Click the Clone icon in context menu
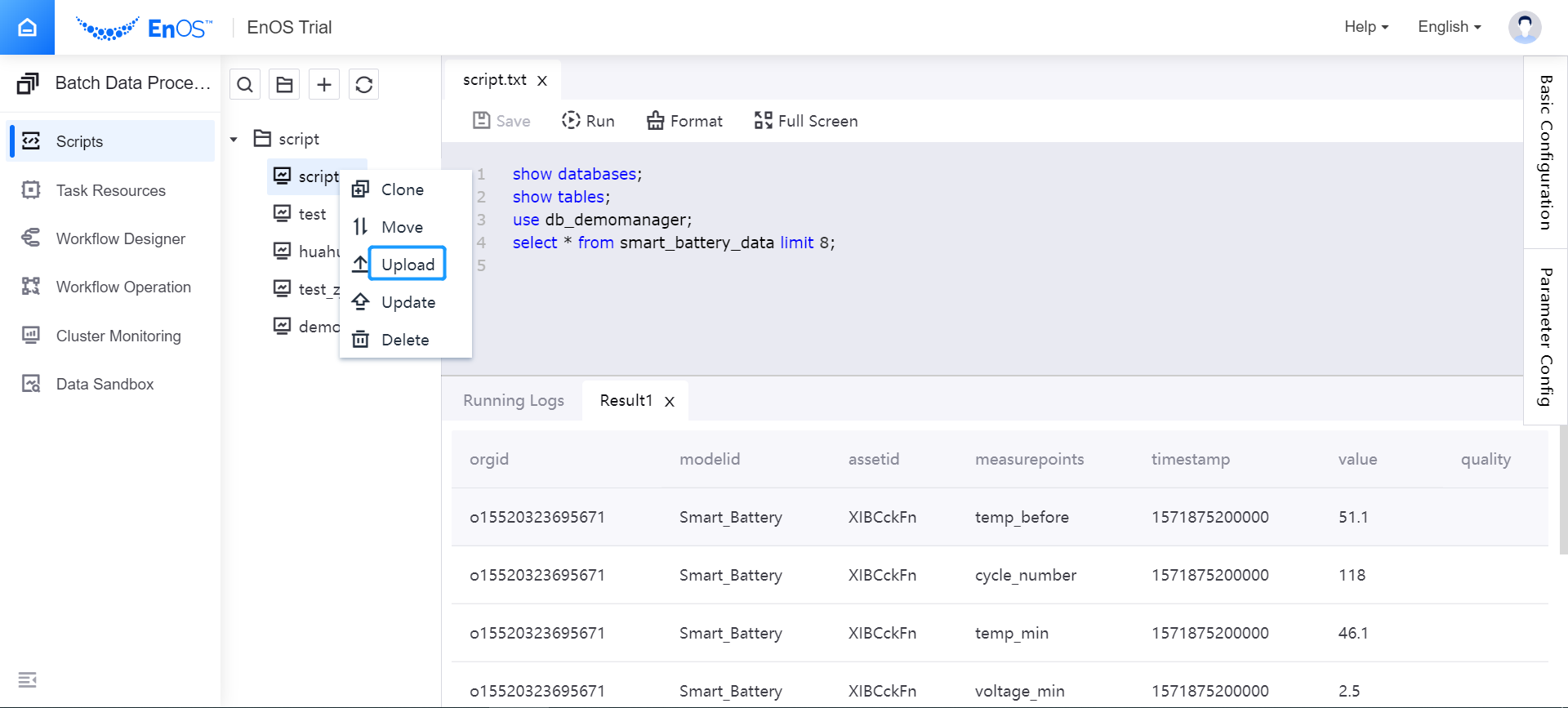 click(x=360, y=189)
